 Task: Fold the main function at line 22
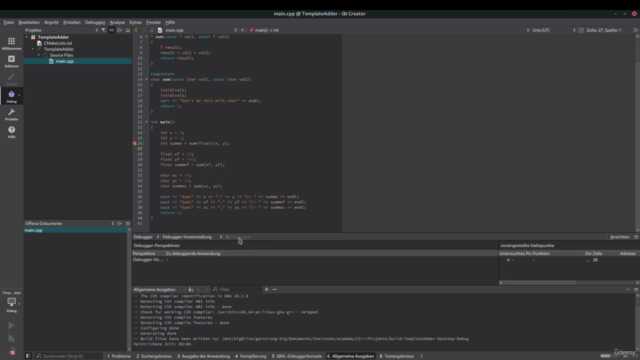click(147, 122)
